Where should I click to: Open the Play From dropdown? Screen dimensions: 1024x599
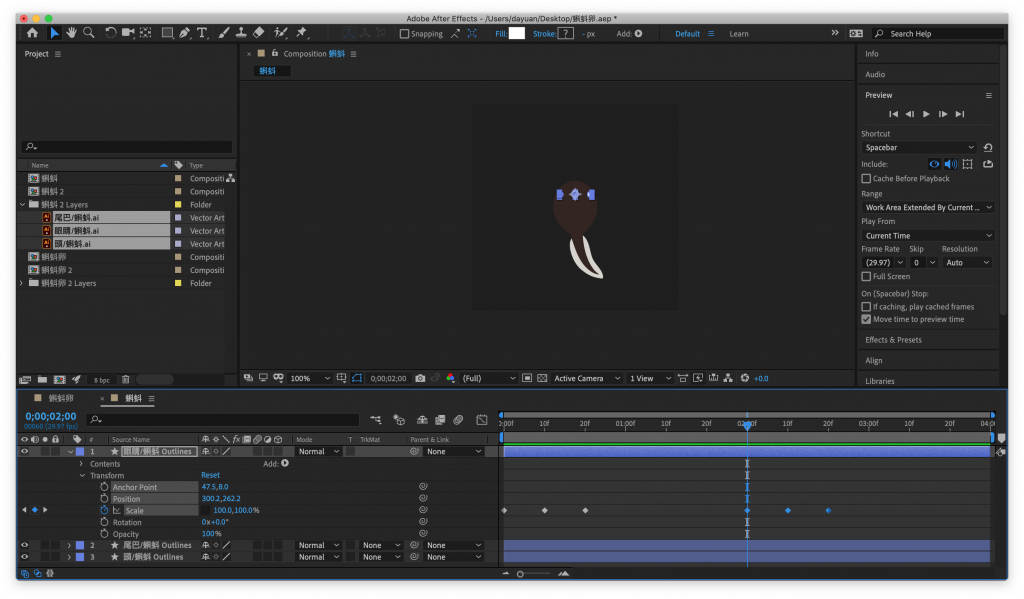click(927, 235)
